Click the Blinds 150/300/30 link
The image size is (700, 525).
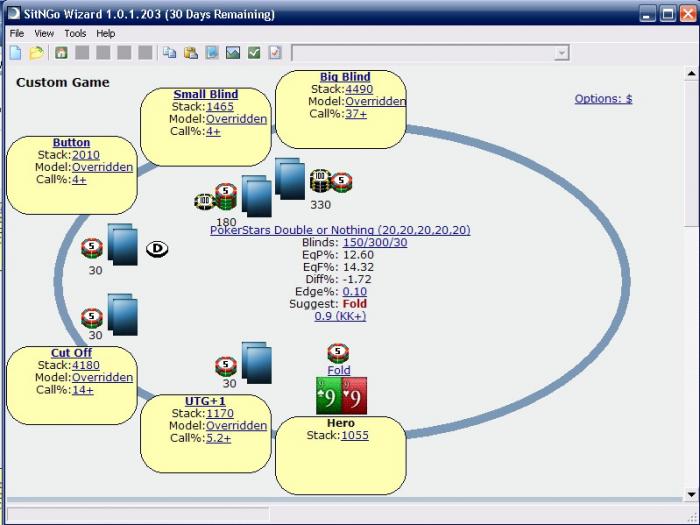tap(375, 242)
